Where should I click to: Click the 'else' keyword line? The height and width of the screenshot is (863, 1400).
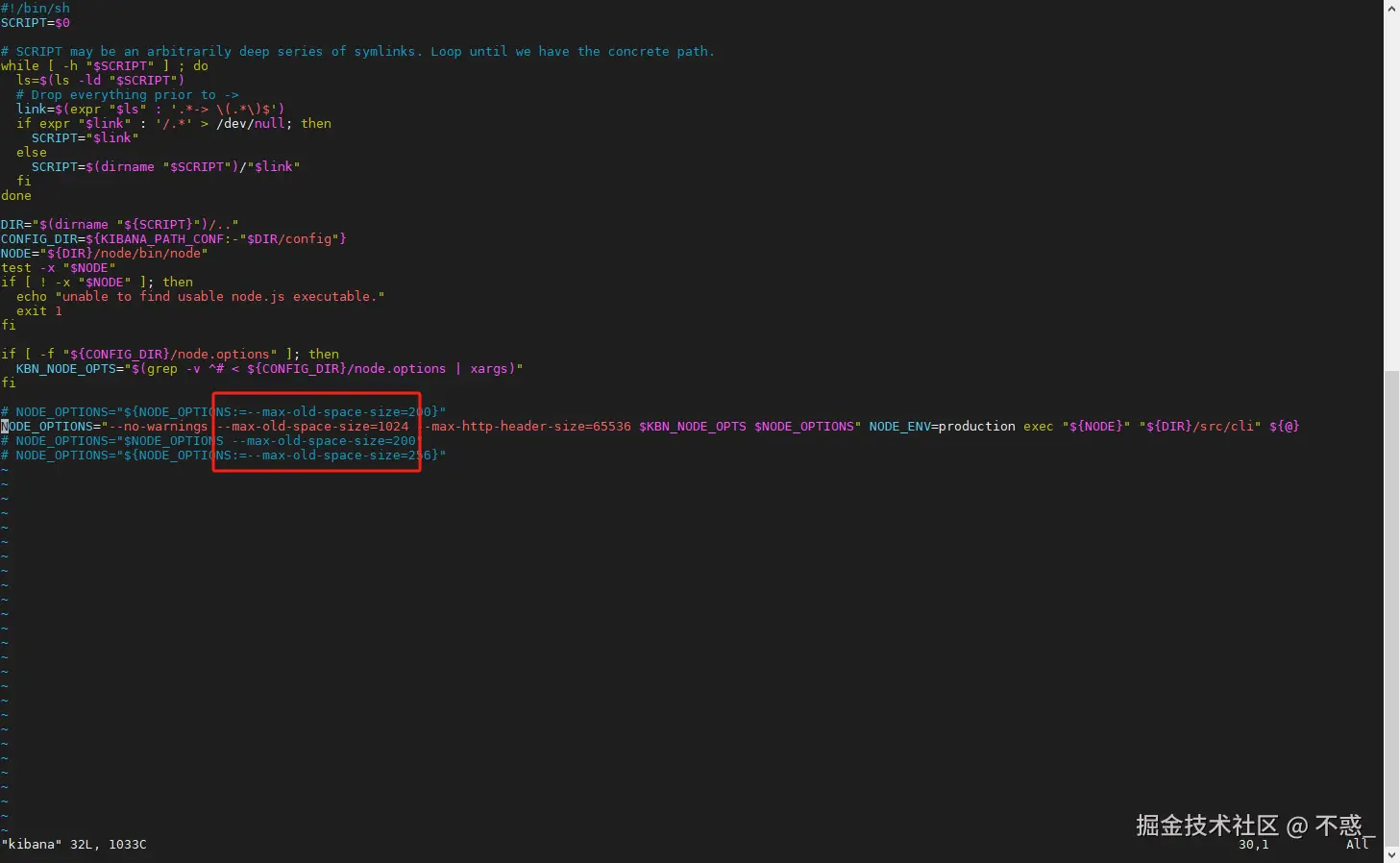(x=31, y=152)
